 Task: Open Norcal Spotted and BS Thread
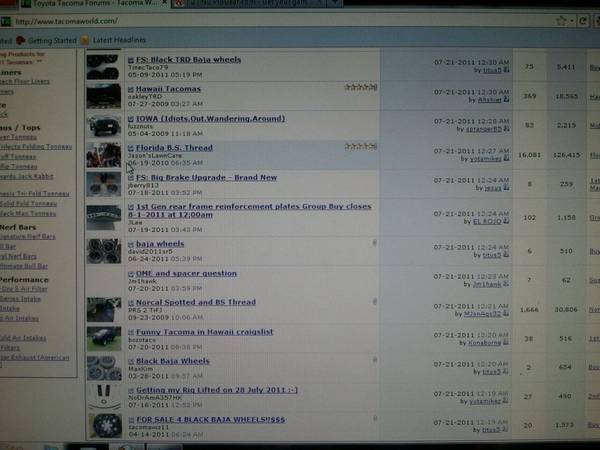point(196,302)
